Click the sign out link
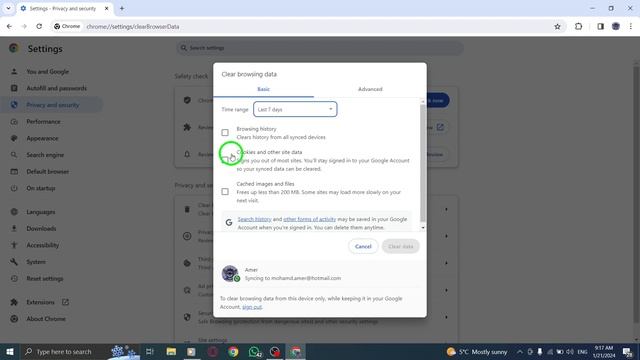 click(252, 307)
